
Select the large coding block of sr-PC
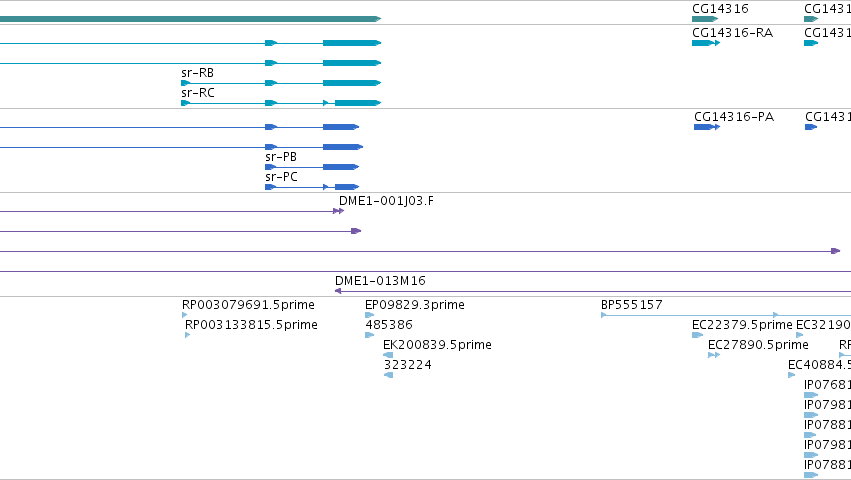click(x=347, y=187)
